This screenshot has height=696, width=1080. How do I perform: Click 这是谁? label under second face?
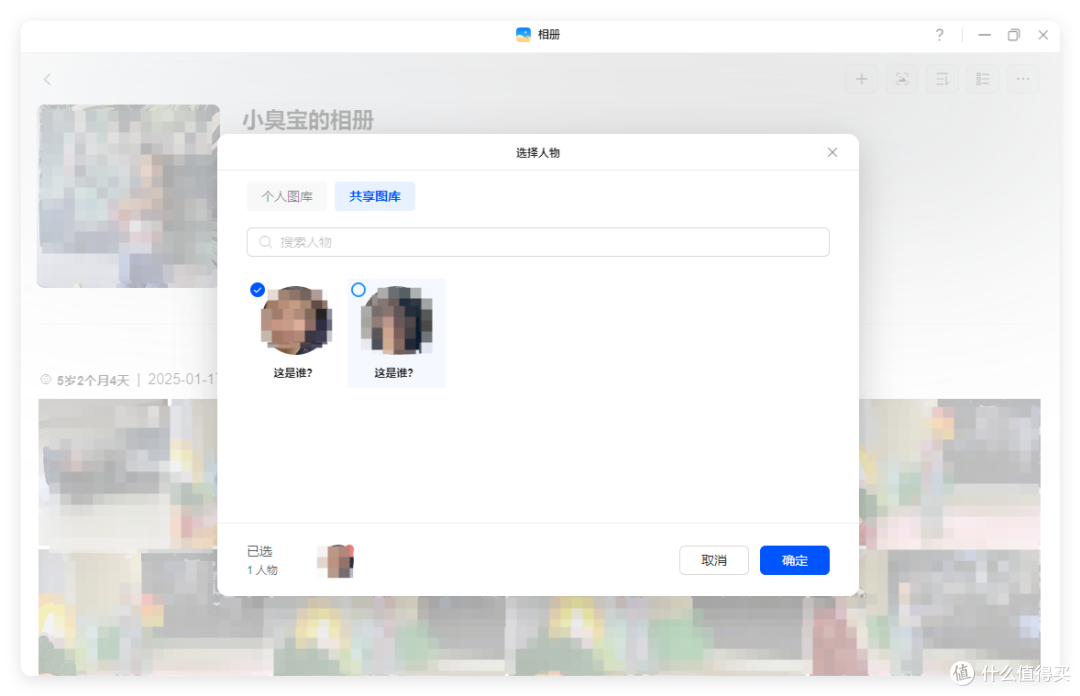tap(394, 373)
